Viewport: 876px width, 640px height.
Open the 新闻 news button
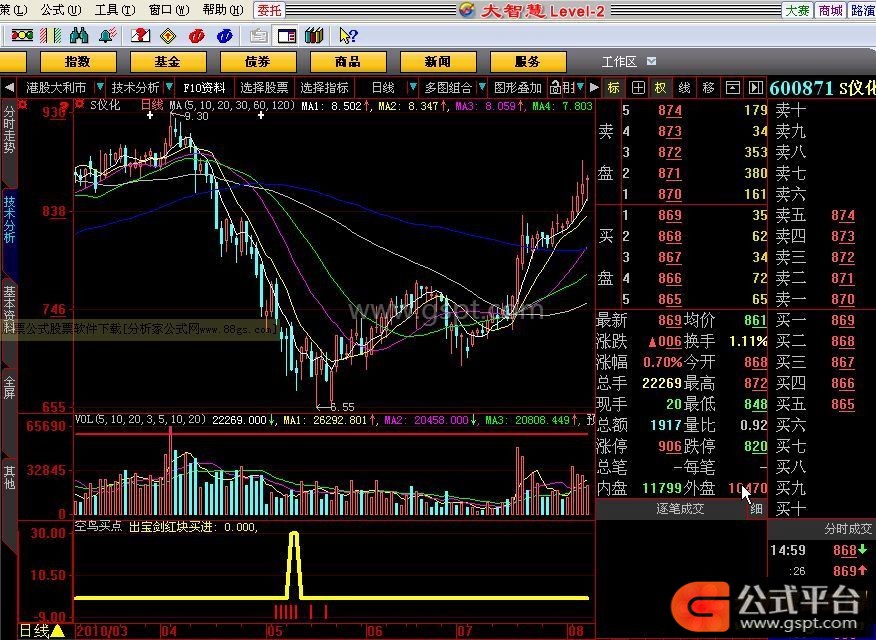coord(437,61)
